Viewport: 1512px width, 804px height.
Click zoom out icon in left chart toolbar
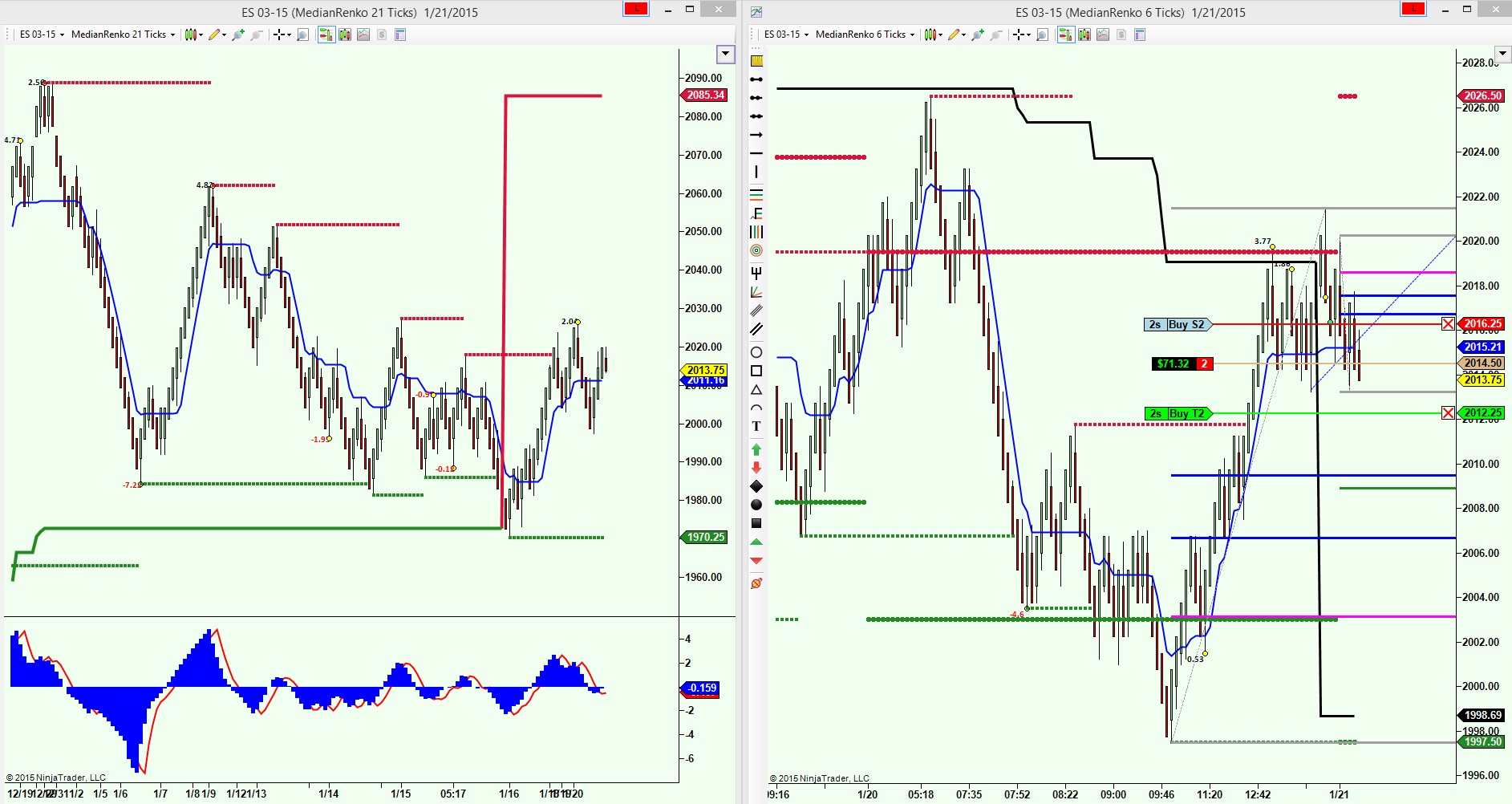257,35
